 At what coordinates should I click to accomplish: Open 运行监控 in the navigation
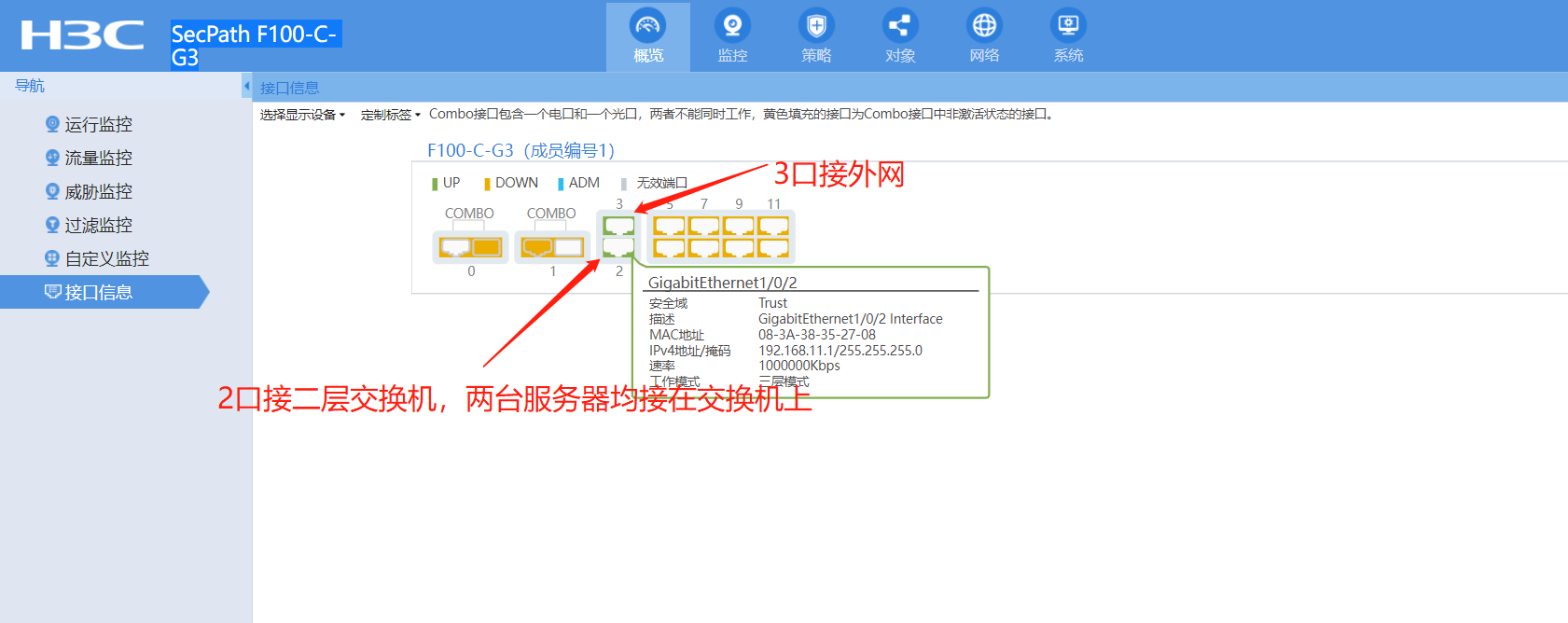coord(98,124)
